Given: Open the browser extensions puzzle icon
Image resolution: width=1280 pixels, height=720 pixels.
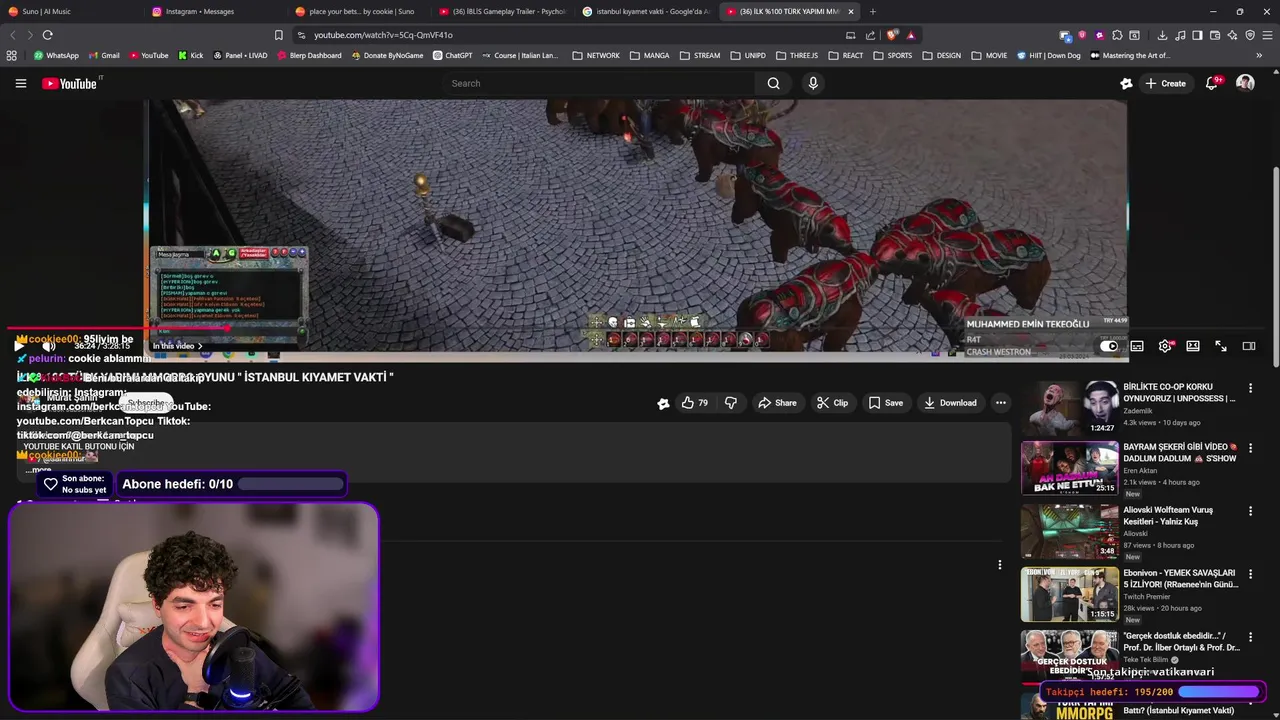Looking at the screenshot, I should point(1117,35).
